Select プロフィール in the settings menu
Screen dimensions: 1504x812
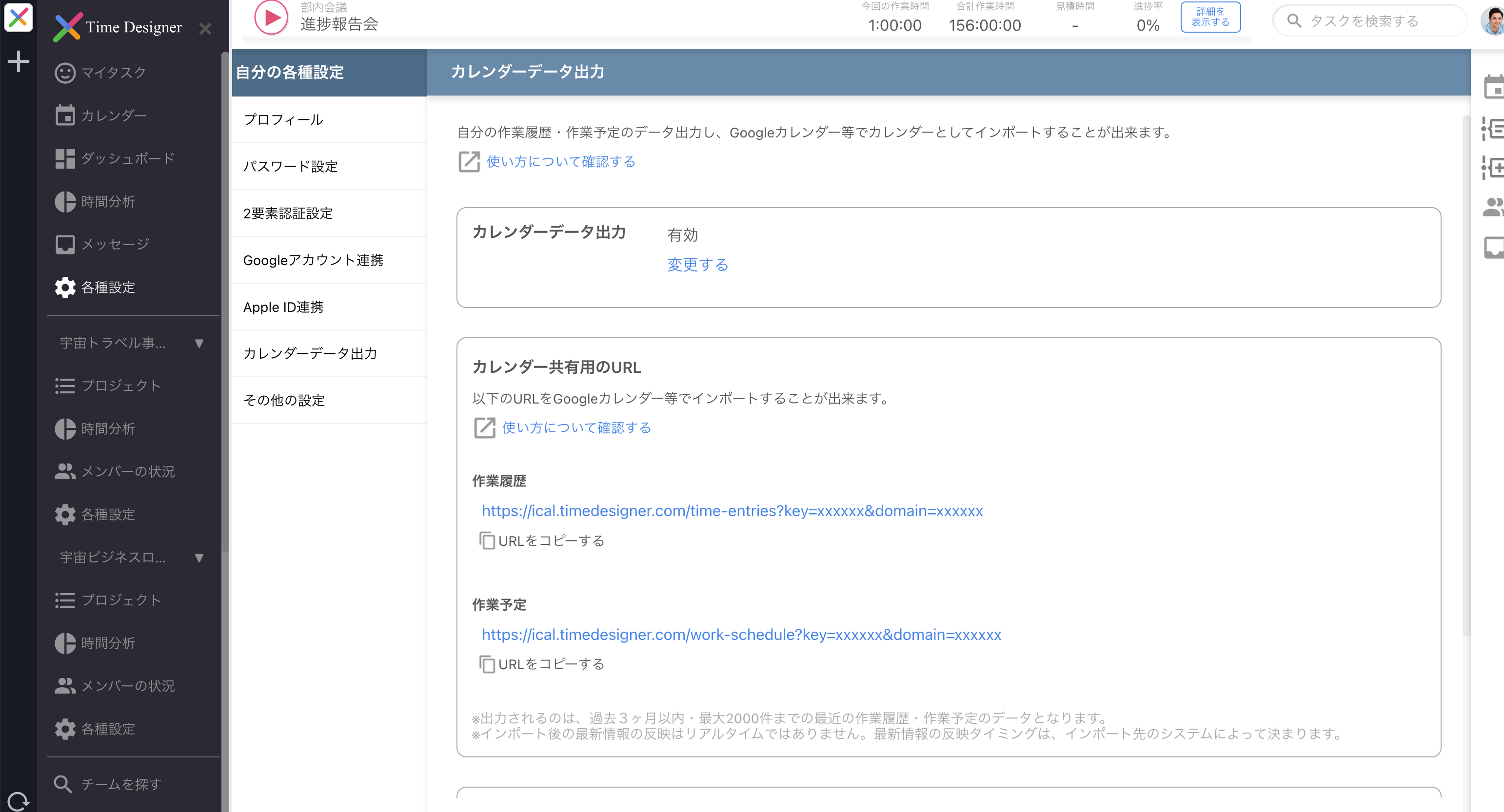[329, 119]
